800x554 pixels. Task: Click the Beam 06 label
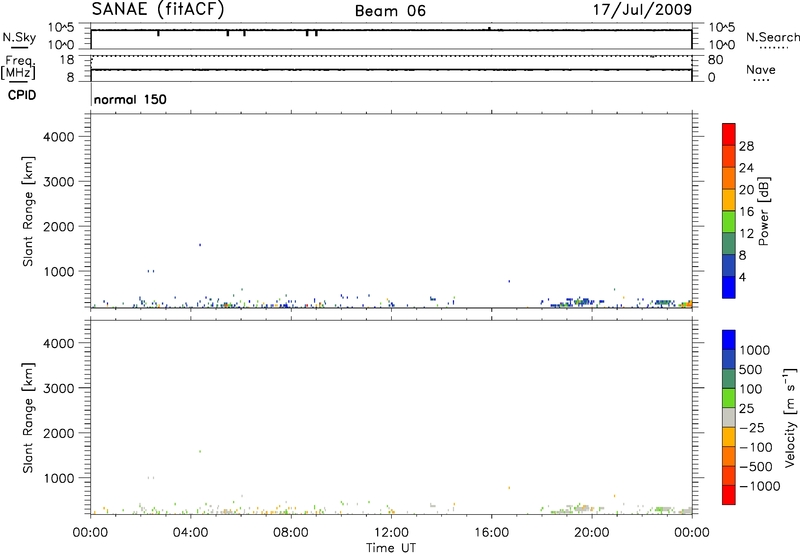click(390, 11)
